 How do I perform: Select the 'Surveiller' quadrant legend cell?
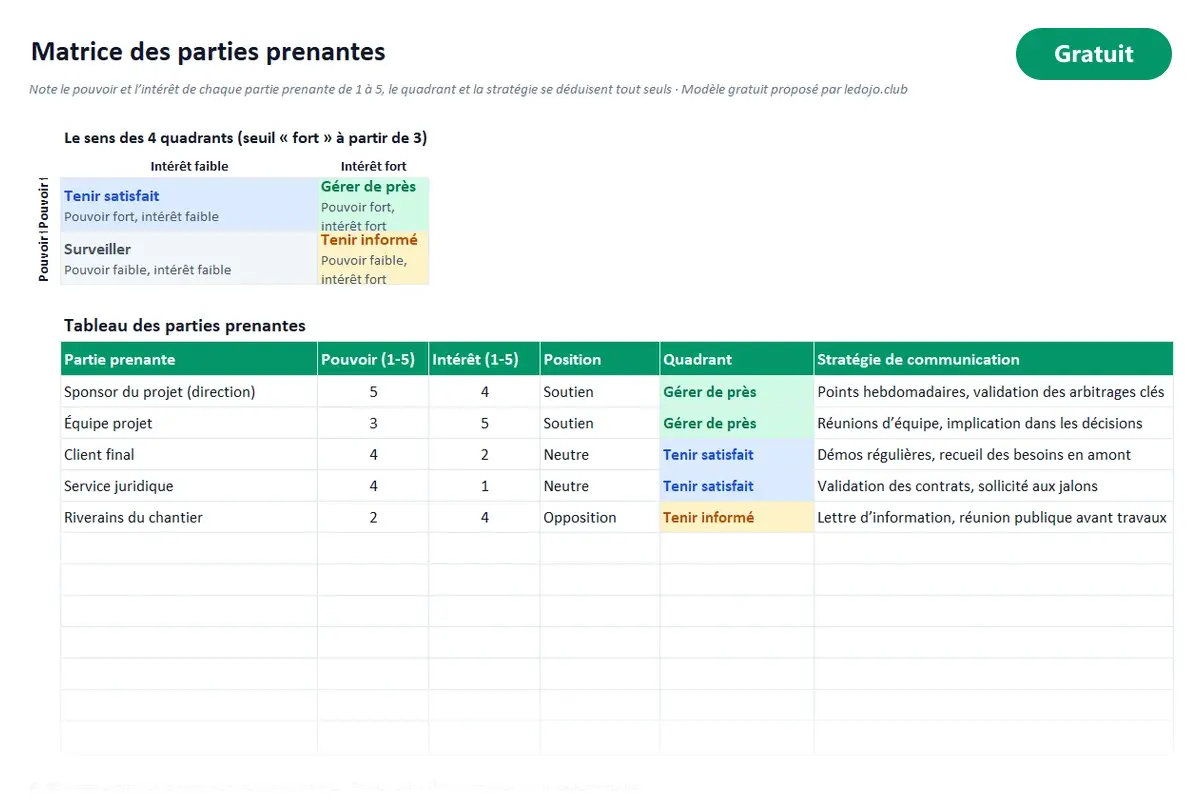click(x=189, y=258)
